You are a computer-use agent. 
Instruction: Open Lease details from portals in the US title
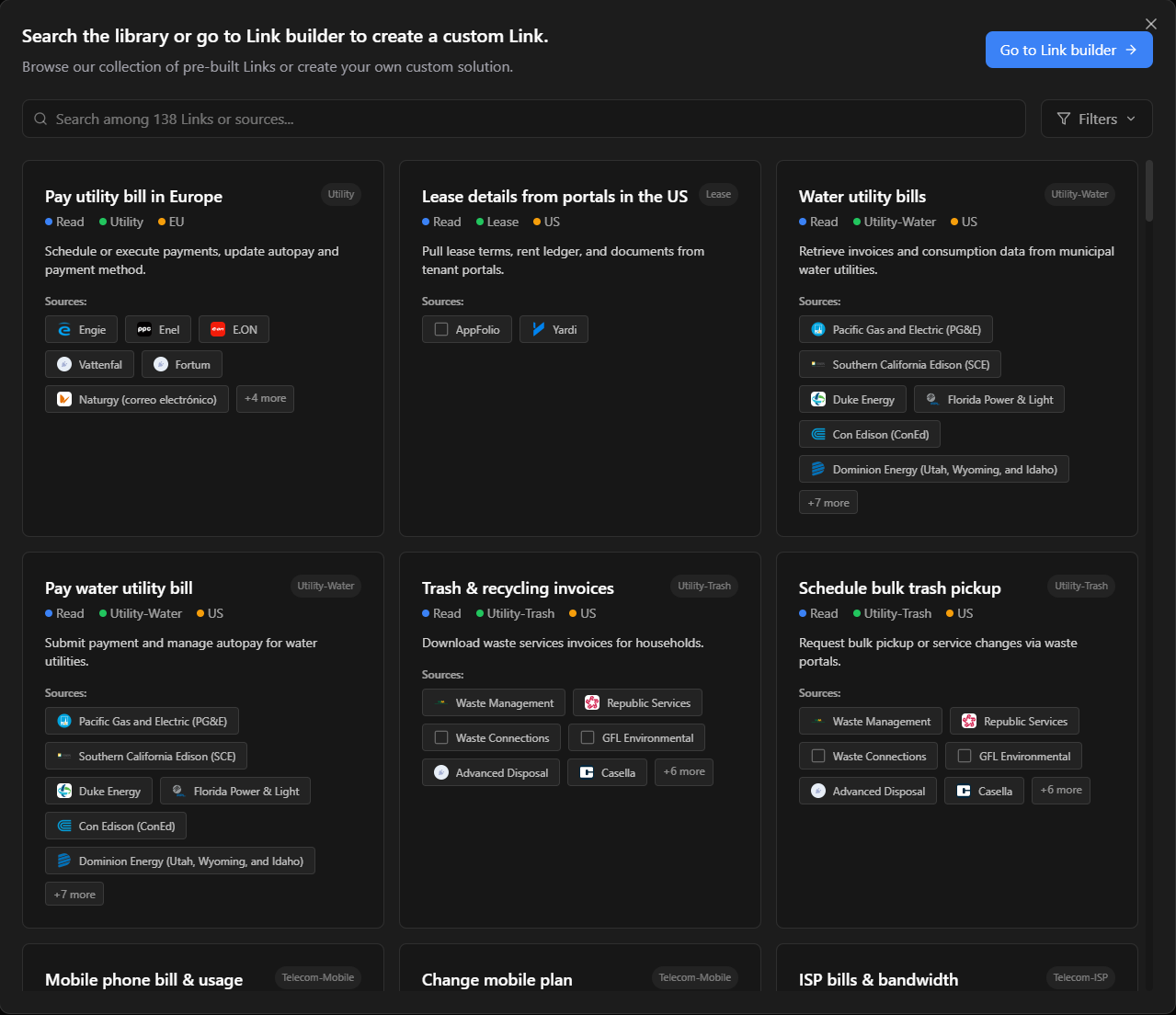tap(554, 197)
